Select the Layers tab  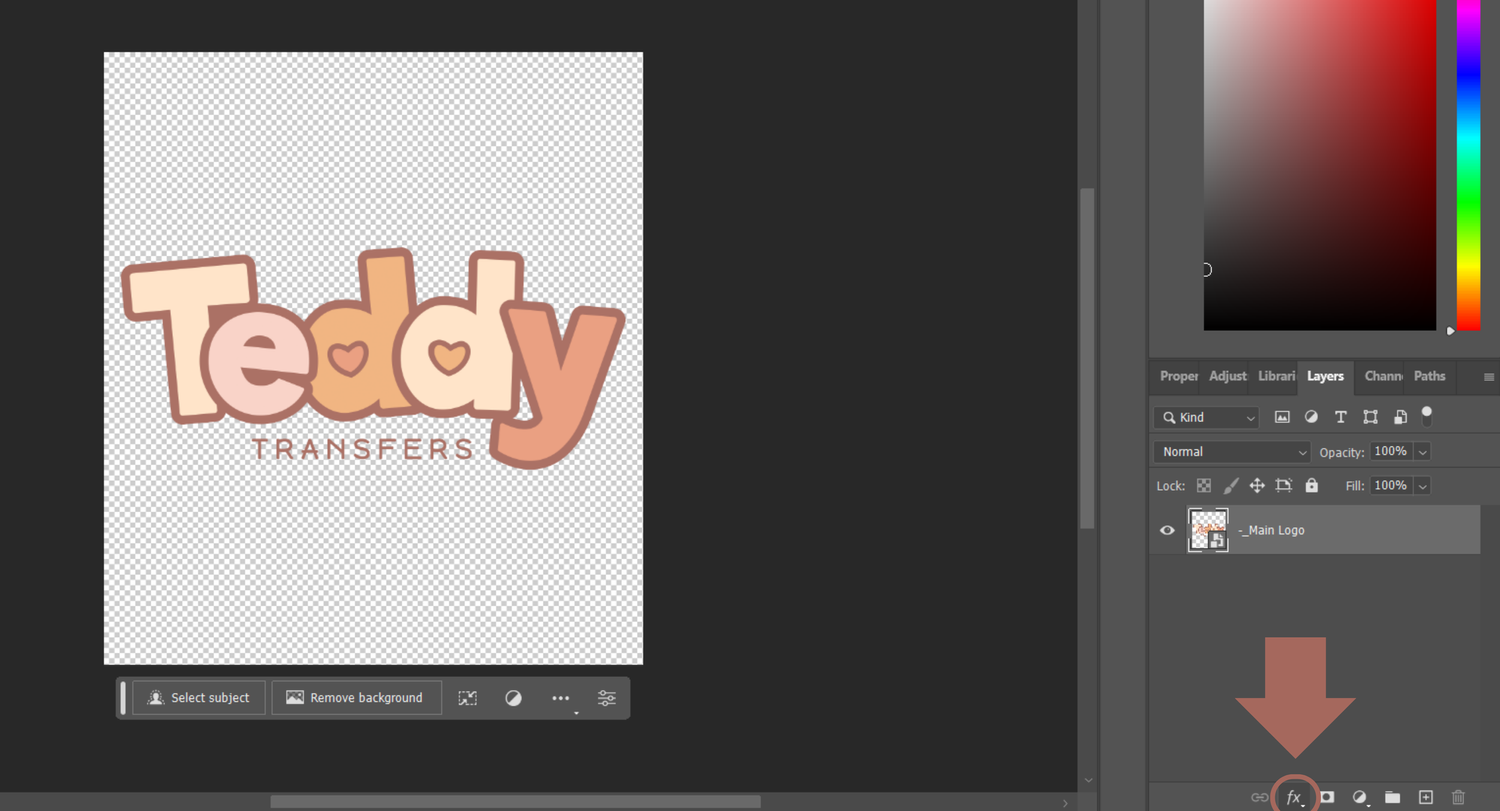pyautogui.click(x=1325, y=376)
